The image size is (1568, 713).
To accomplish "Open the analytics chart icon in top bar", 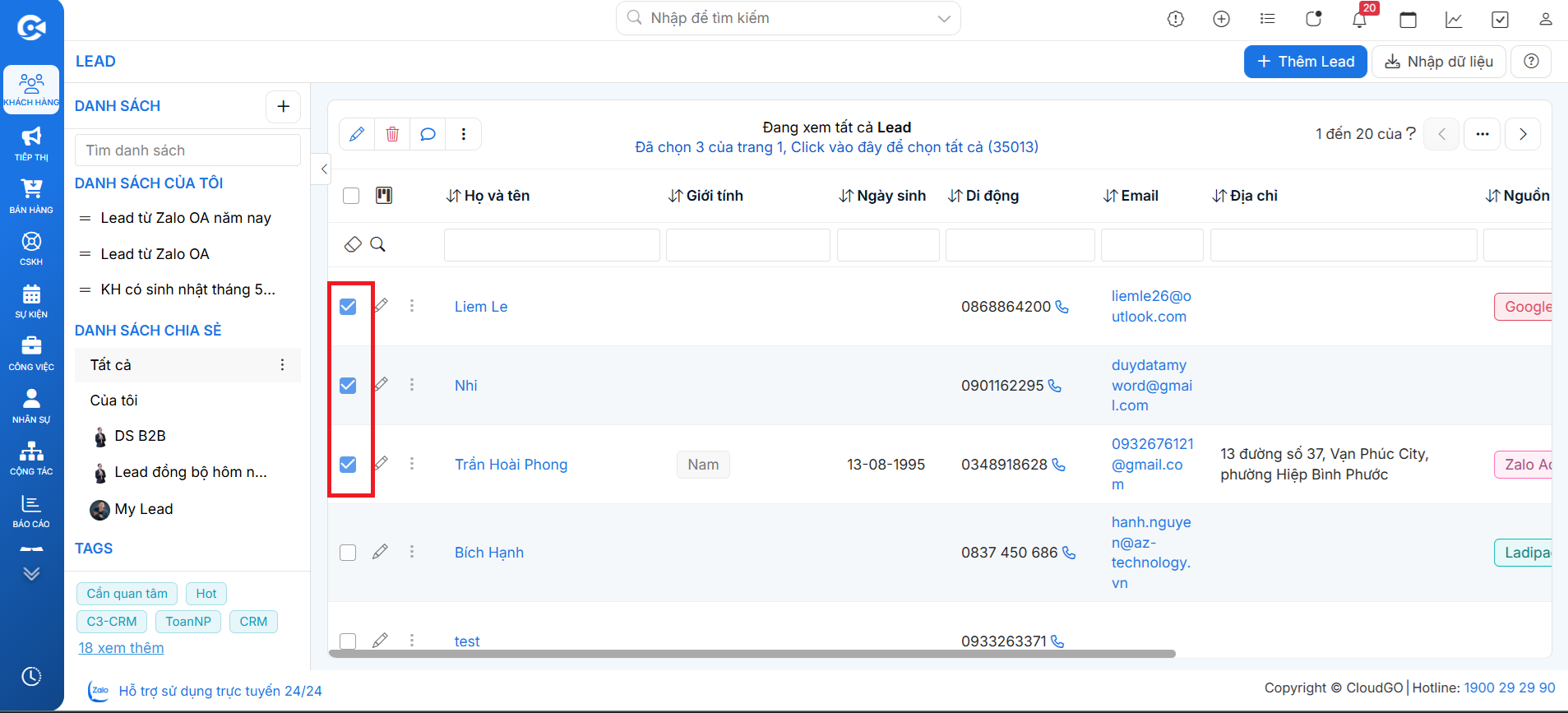I will (x=1454, y=19).
